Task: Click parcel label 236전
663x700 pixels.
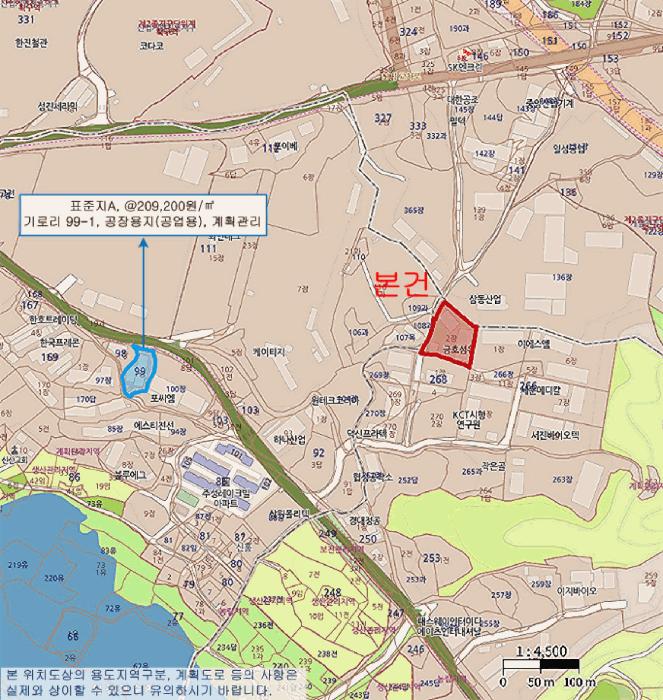Action: [x=263, y=625]
